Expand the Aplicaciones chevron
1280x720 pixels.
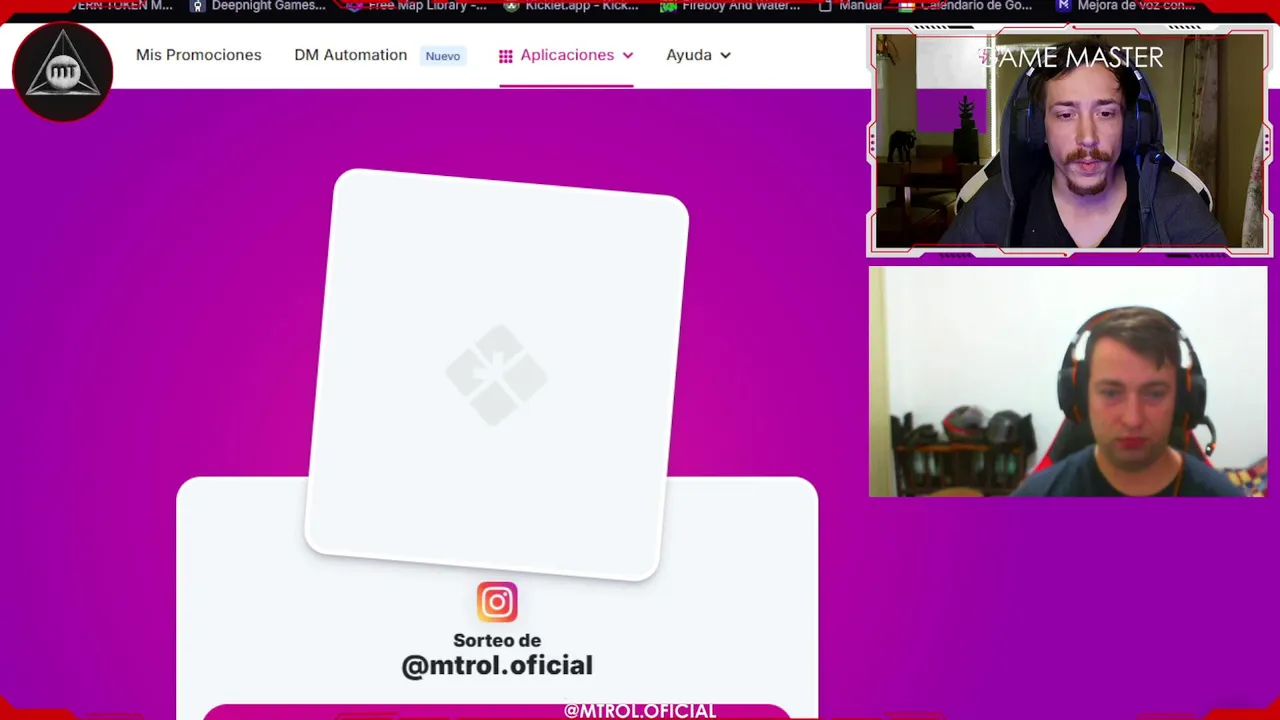(628, 55)
